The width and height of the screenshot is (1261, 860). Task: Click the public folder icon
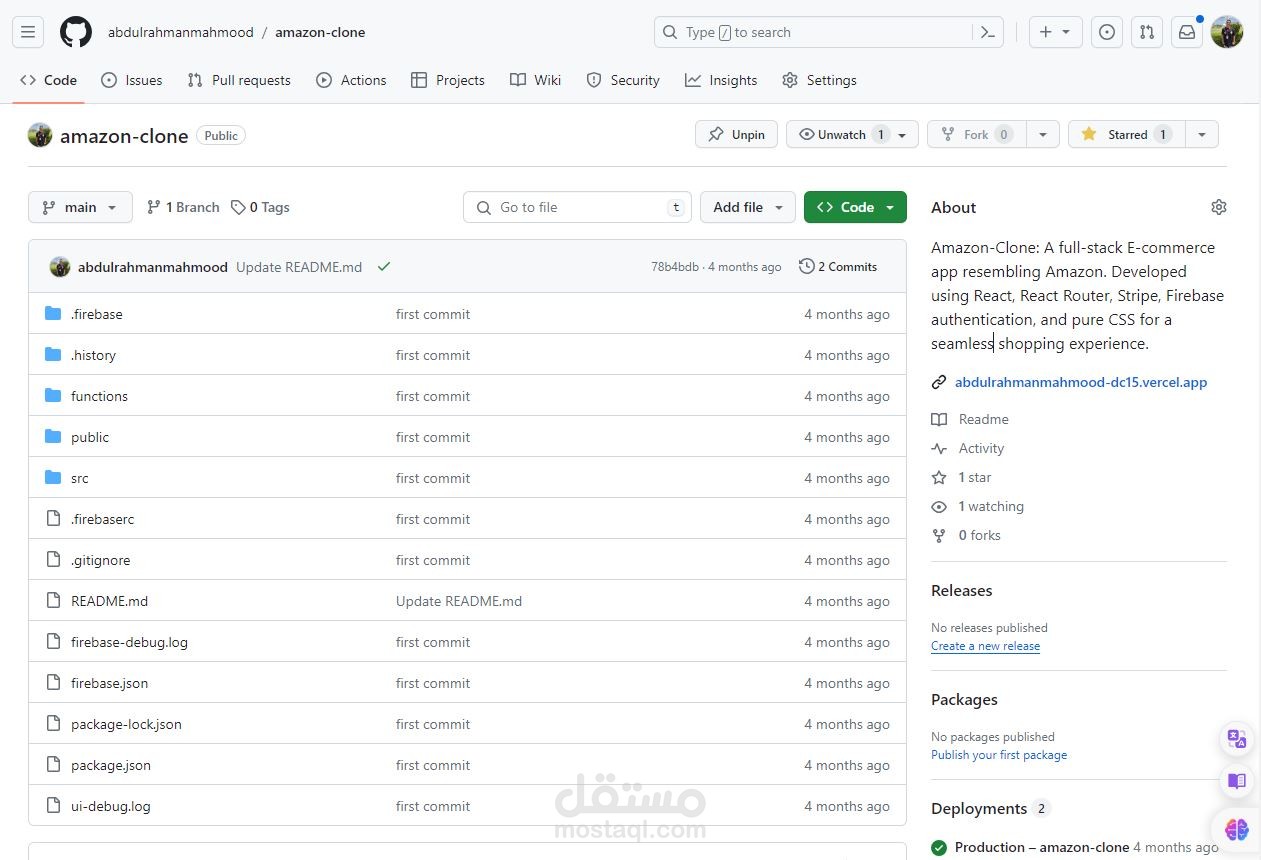(53, 437)
